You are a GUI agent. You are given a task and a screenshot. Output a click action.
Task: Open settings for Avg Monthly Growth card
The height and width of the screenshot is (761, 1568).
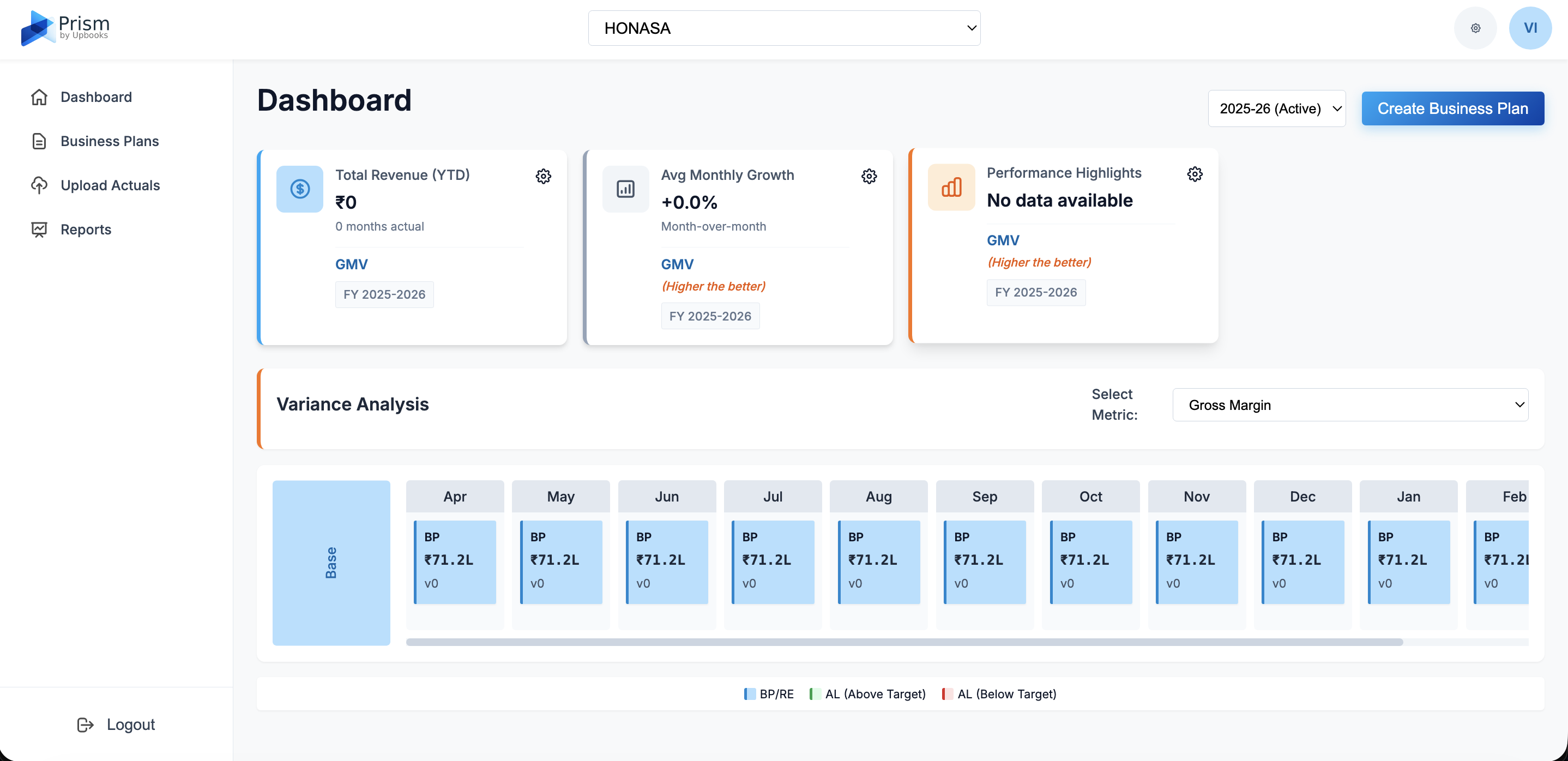pyautogui.click(x=869, y=176)
